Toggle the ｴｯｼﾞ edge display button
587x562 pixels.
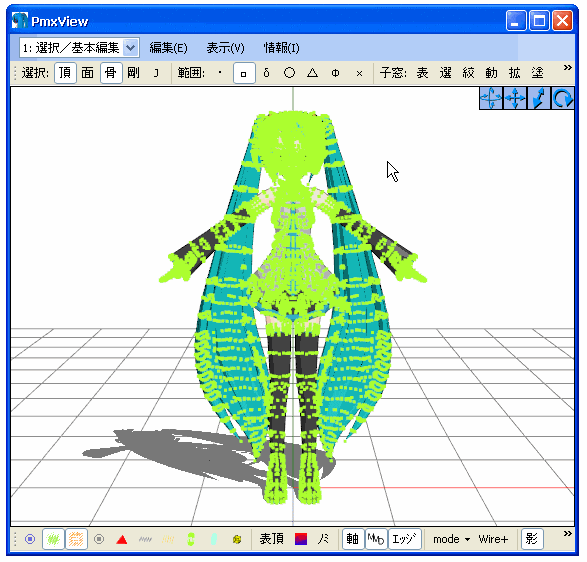point(404,539)
